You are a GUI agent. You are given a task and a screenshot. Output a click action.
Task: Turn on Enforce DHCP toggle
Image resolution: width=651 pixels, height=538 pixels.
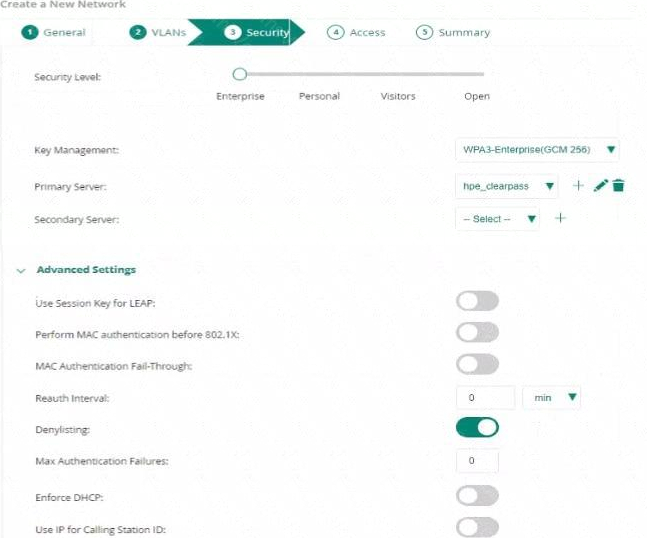(x=477, y=495)
